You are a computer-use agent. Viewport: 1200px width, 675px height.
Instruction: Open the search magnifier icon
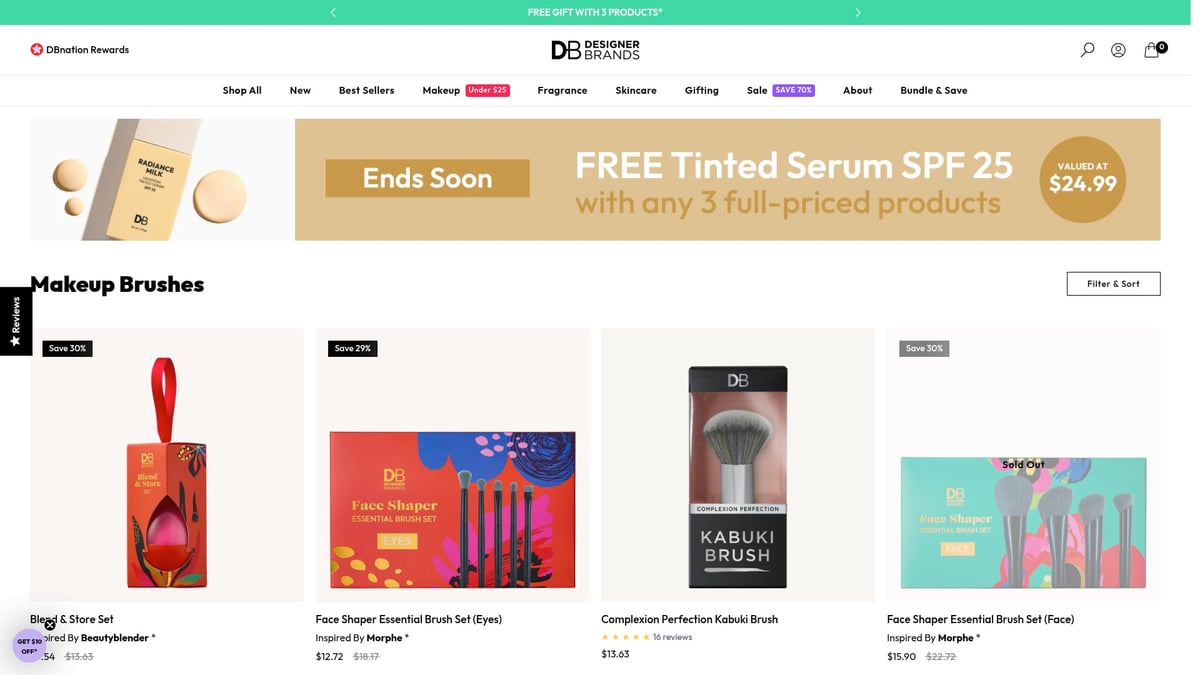tap(1087, 50)
